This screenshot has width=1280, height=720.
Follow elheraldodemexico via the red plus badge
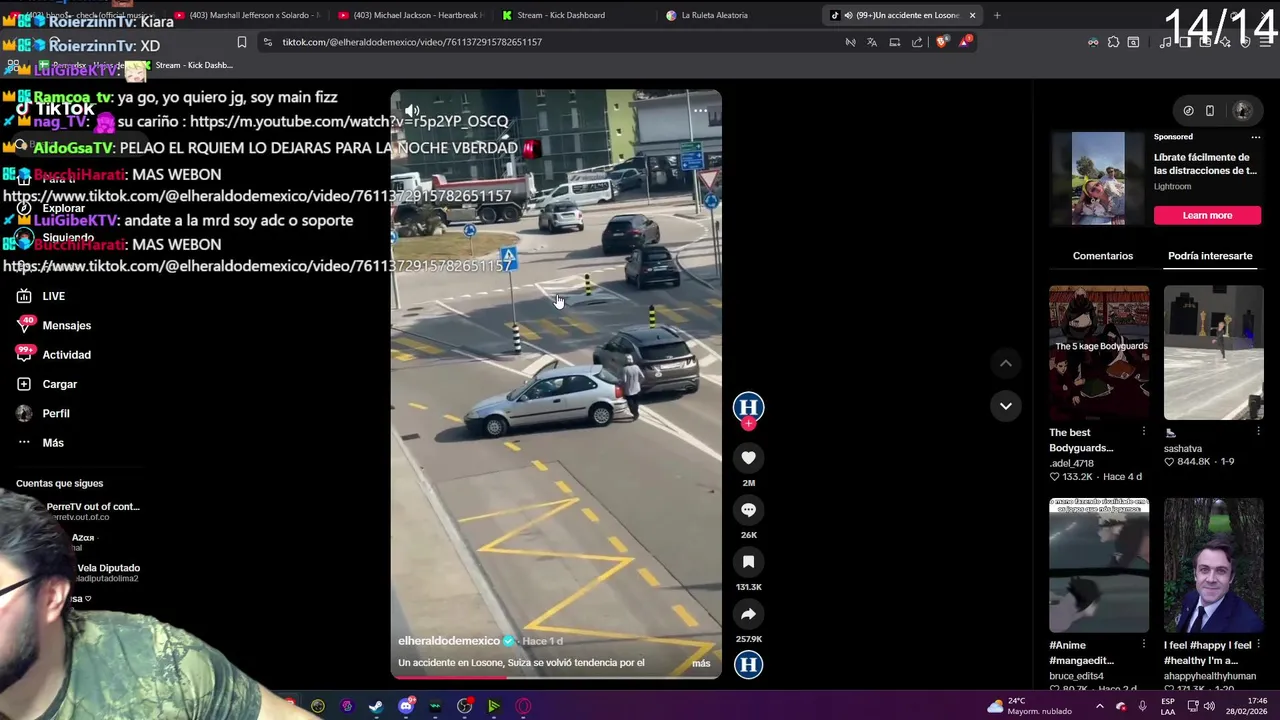point(748,424)
